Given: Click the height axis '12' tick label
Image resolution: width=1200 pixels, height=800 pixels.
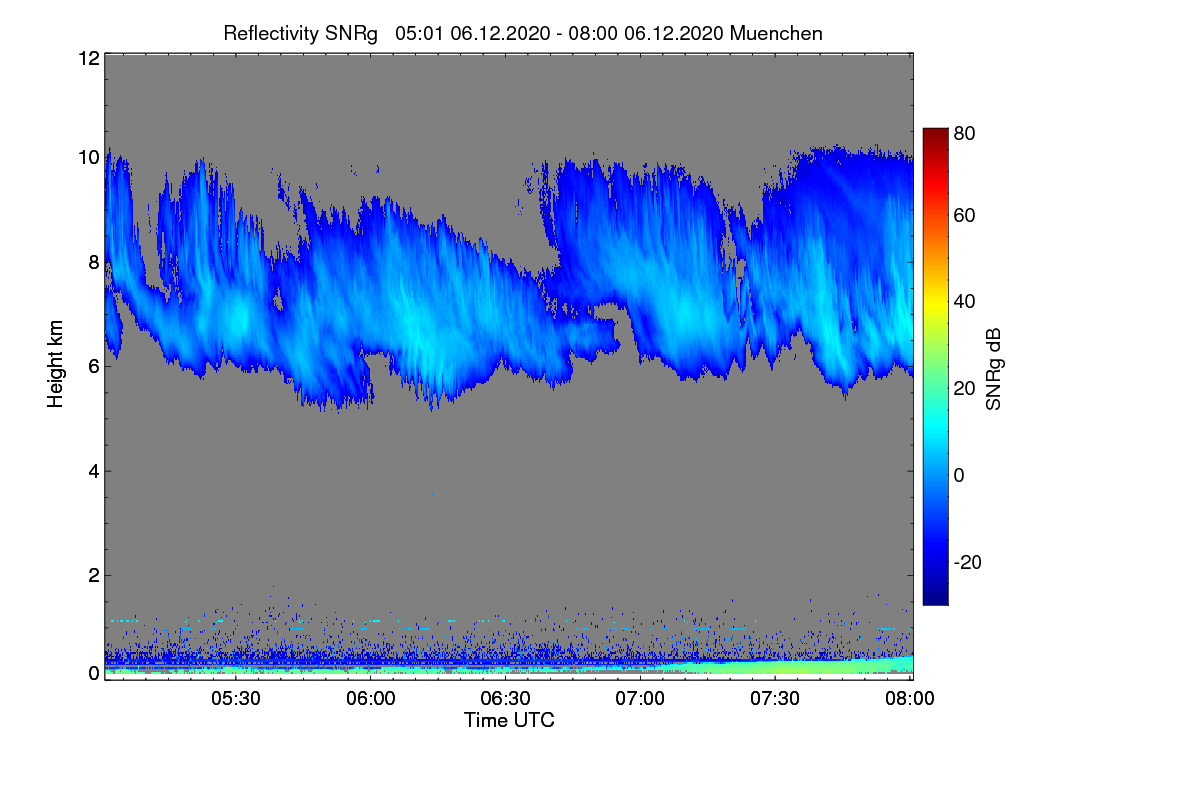Looking at the screenshot, I should pos(88,58).
